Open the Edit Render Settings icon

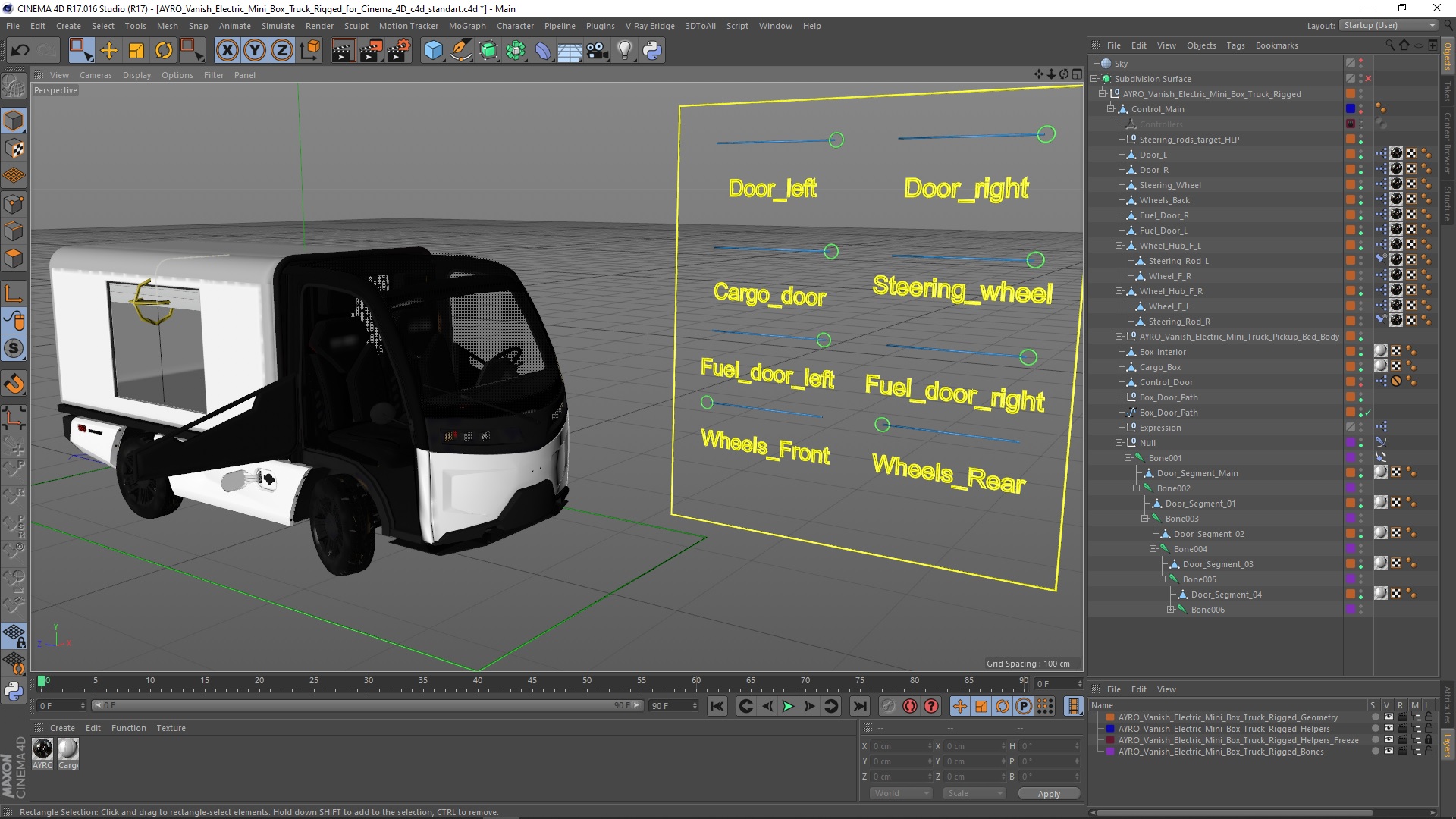coord(399,51)
